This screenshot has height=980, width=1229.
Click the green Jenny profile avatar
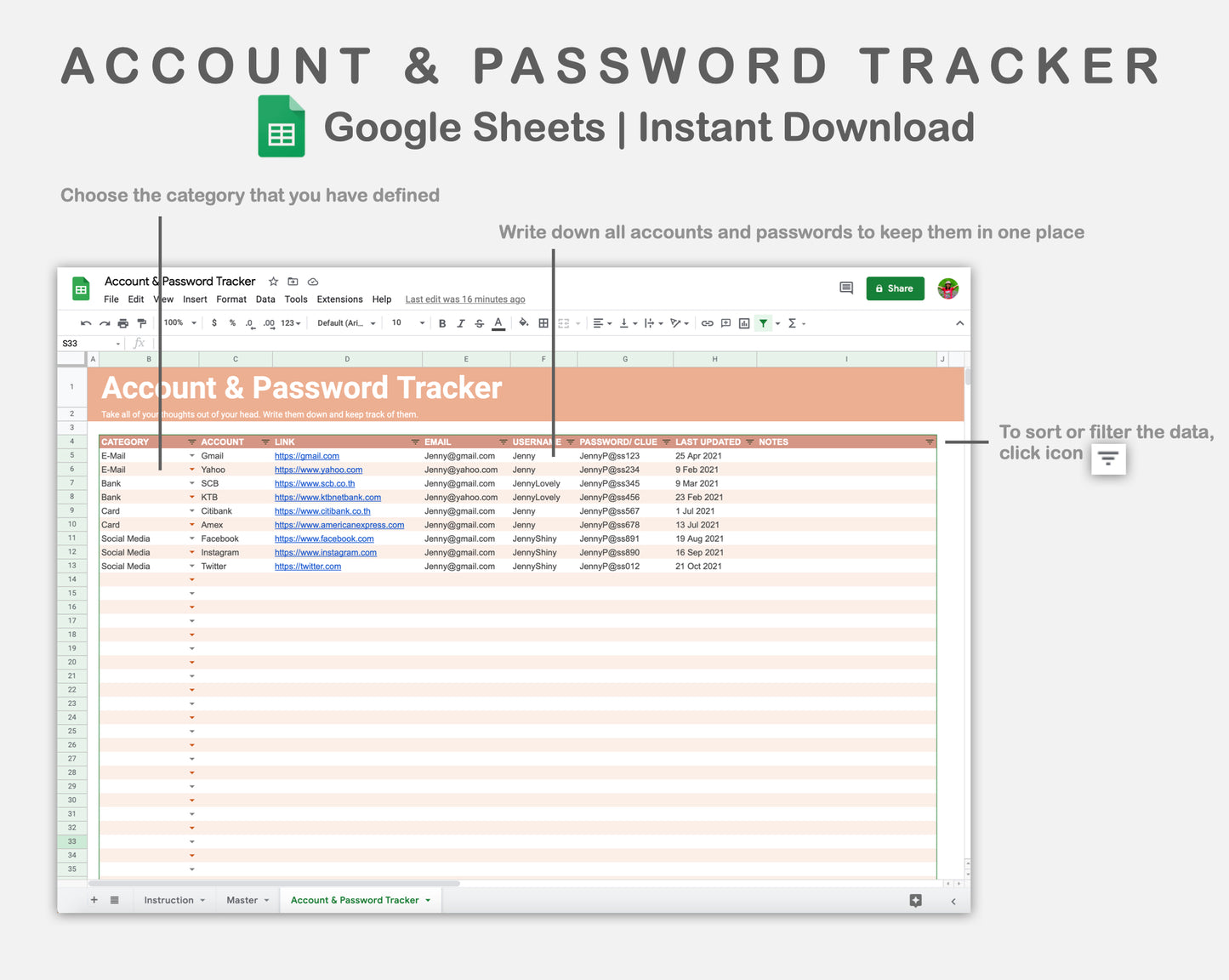947,288
